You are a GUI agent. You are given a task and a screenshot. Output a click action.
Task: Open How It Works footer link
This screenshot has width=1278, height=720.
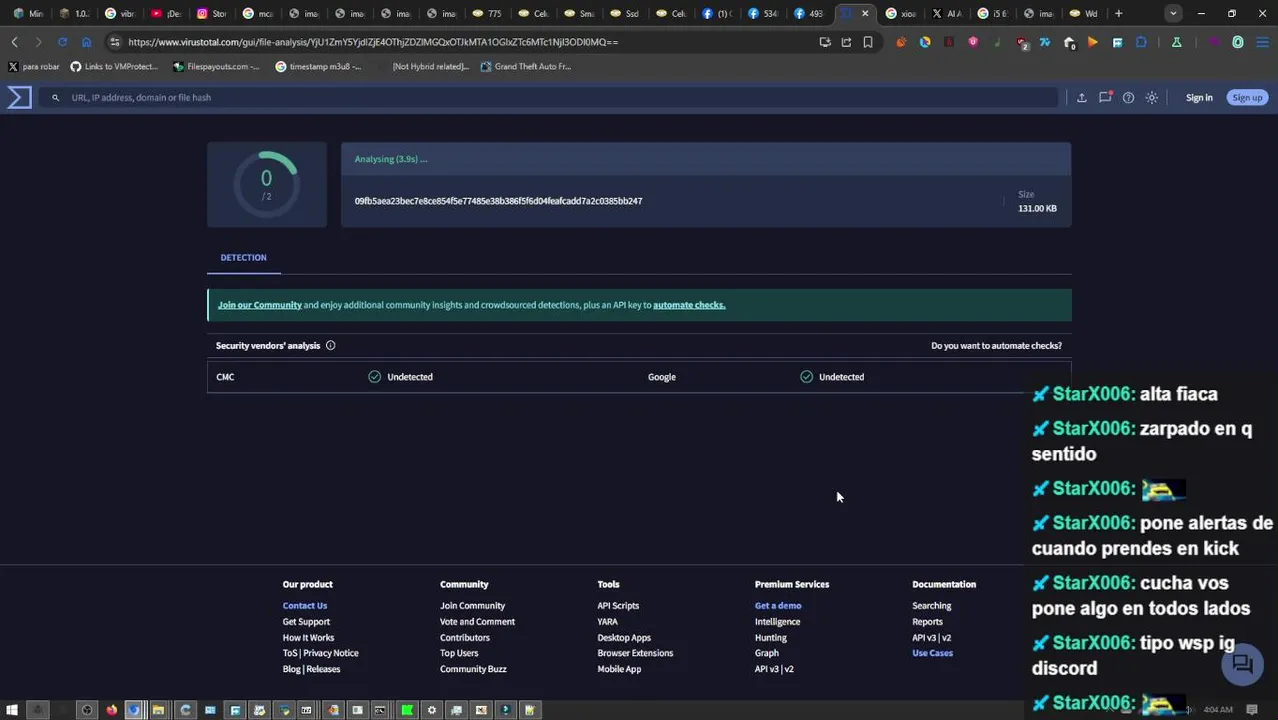pyautogui.click(x=308, y=638)
